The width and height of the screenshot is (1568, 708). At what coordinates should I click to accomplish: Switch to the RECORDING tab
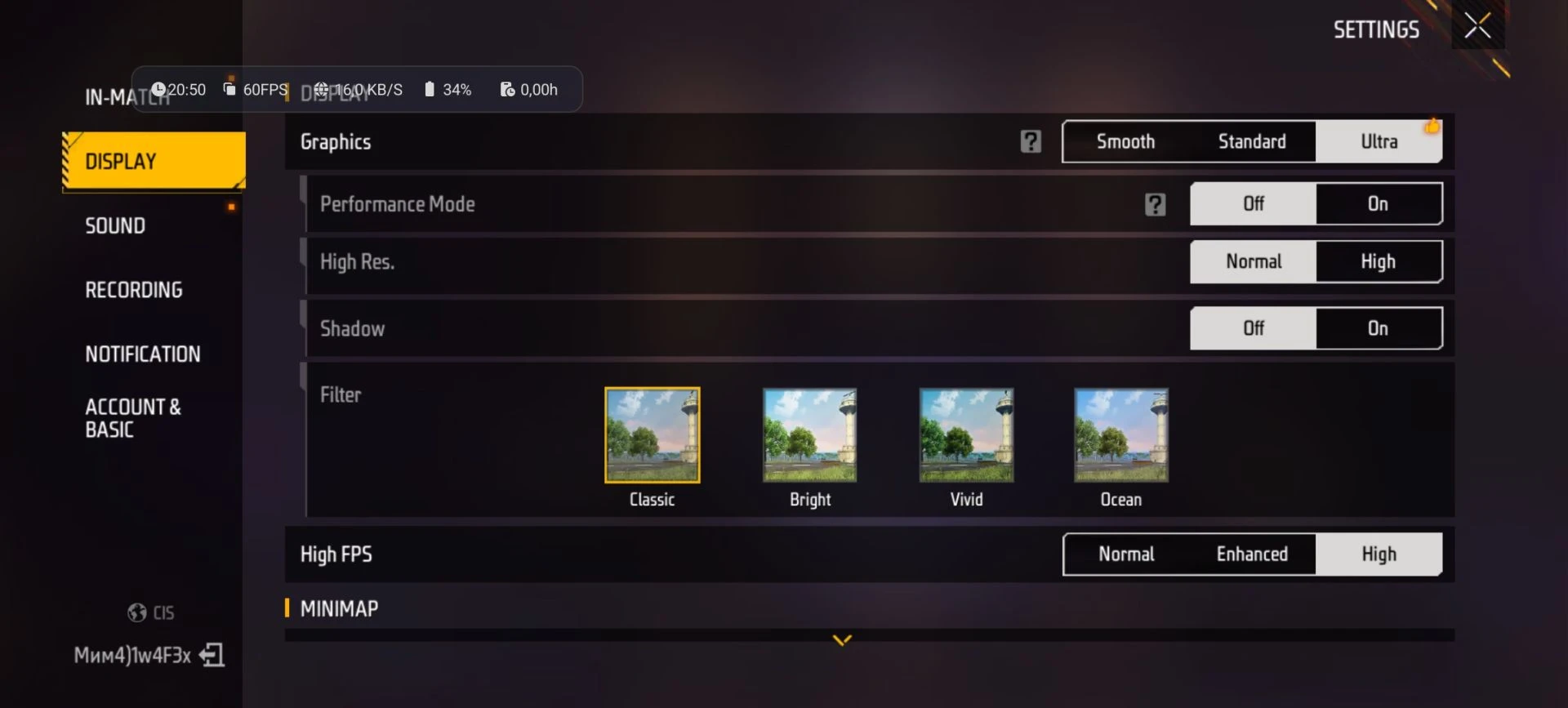coord(134,290)
